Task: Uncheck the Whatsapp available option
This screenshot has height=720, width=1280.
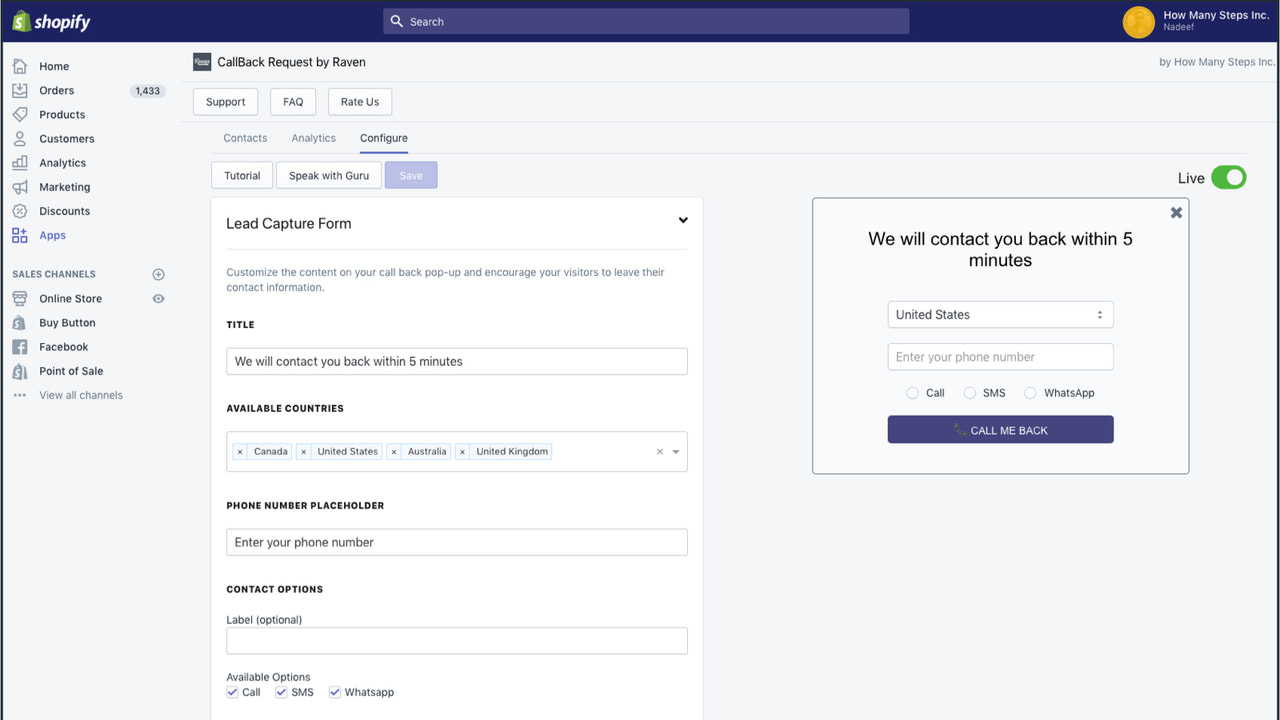Action: click(x=335, y=692)
